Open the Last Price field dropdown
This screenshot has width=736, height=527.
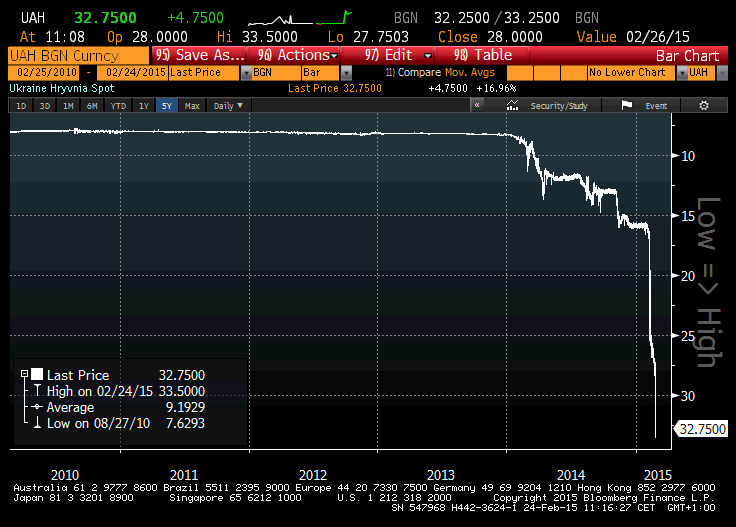(x=246, y=73)
